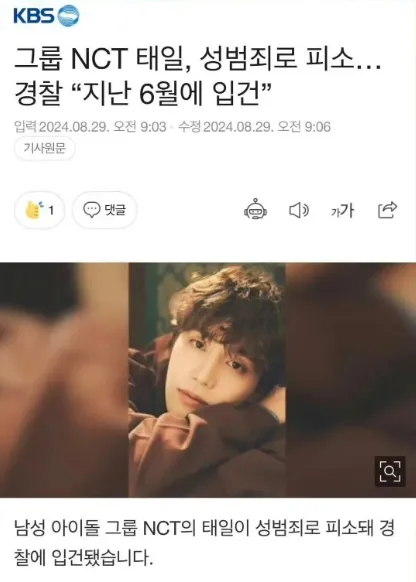This screenshot has height=582, width=416.
Task: Click the blurred left image area
Action: (64, 380)
